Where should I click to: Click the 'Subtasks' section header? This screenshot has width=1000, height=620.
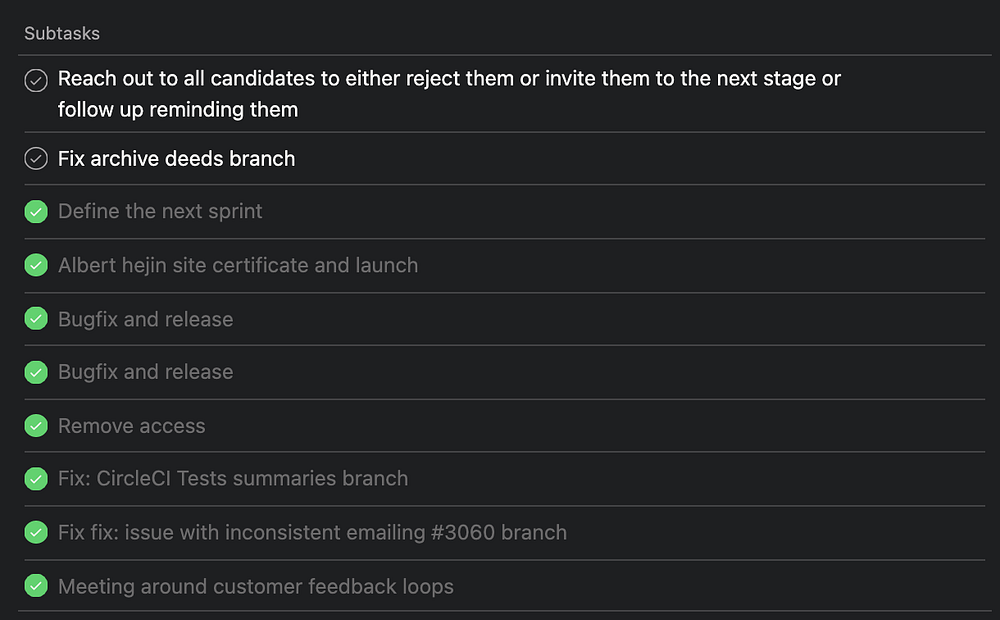62,34
